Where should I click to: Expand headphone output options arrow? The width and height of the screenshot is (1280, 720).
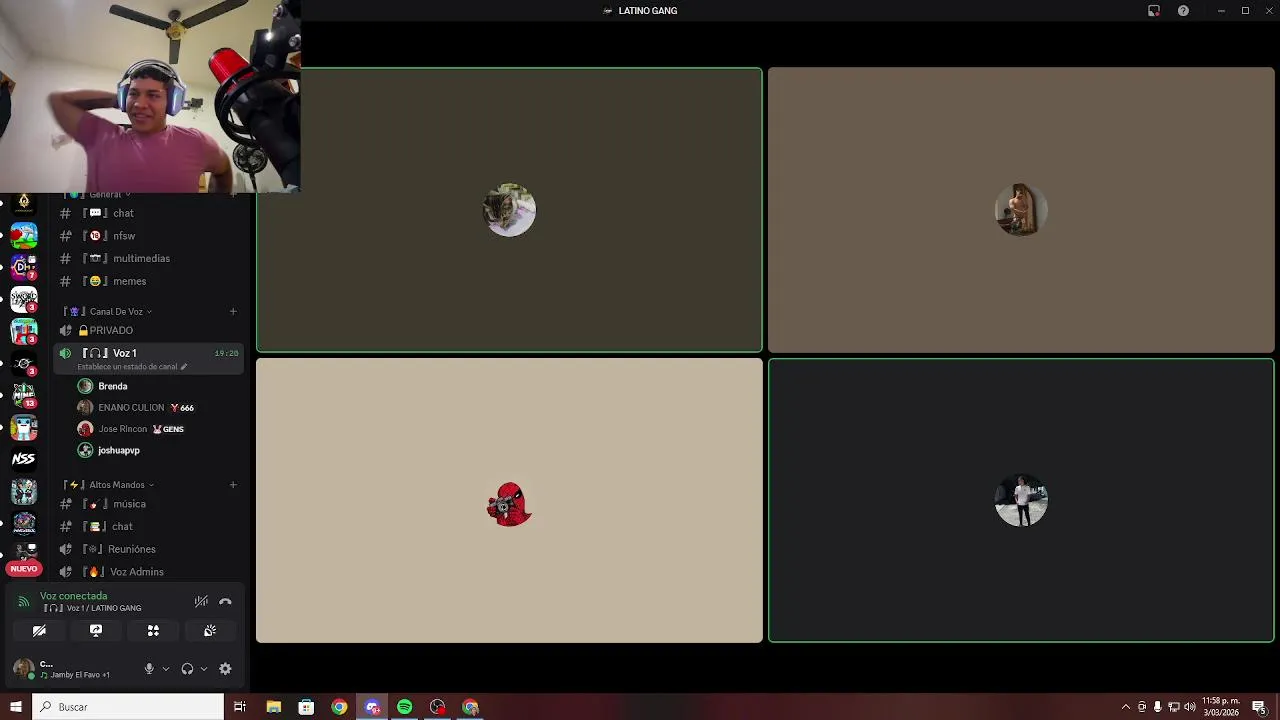(x=203, y=669)
